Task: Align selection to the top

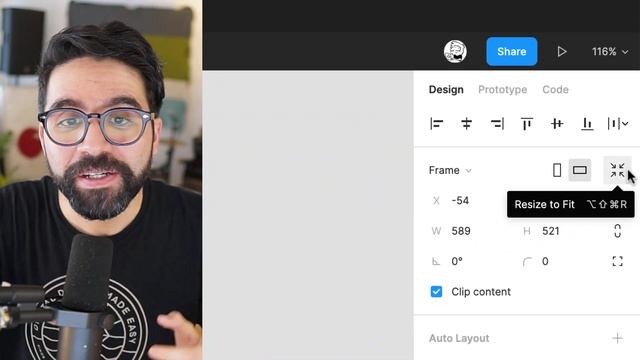Action: click(527, 123)
